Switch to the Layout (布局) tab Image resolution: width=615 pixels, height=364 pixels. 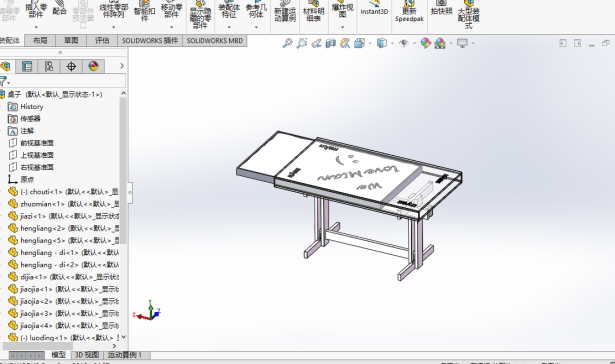coord(40,40)
